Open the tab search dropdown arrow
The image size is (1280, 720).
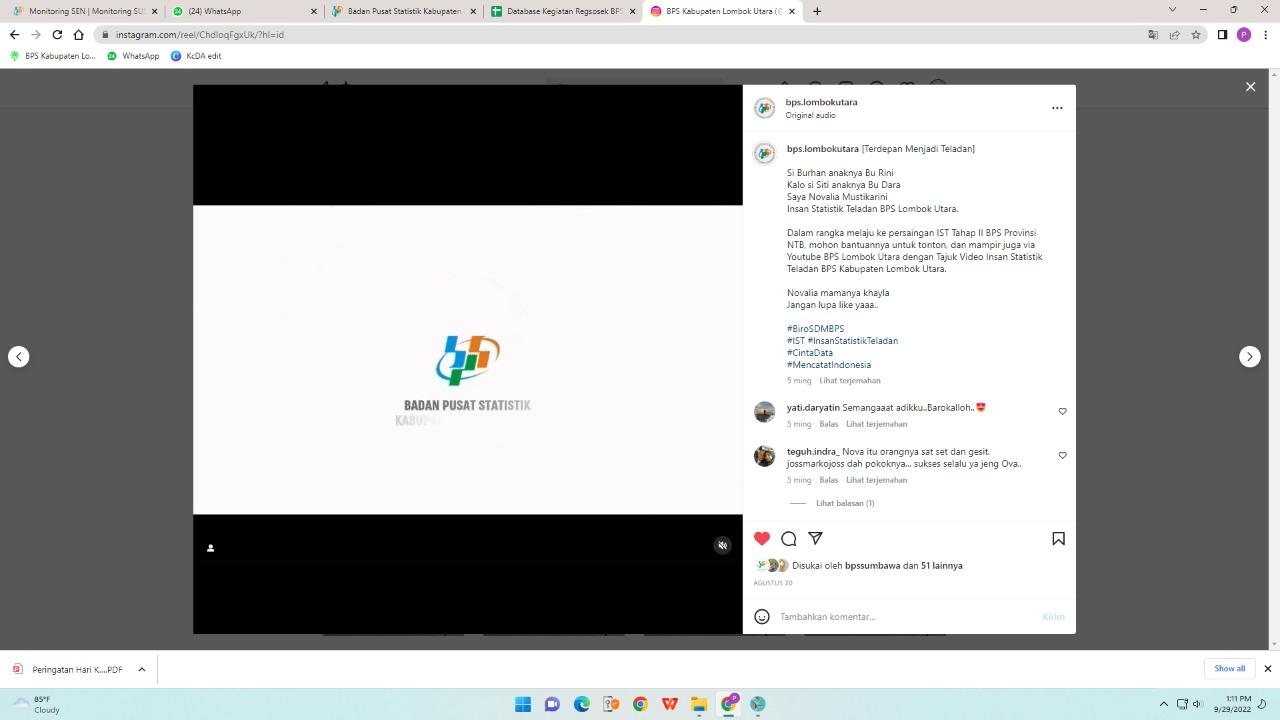click(1172, 10)
